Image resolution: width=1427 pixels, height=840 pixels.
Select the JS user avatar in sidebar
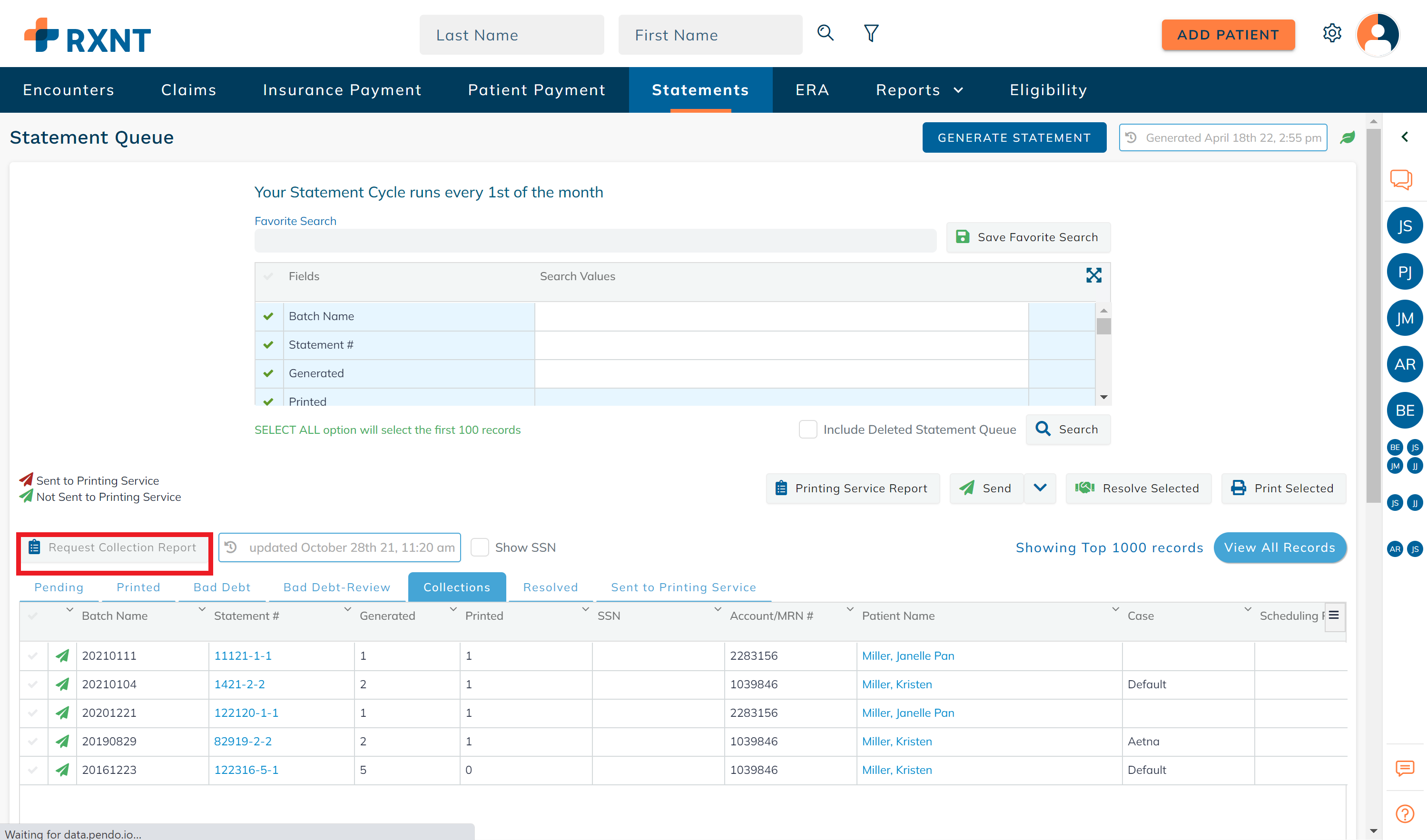[x=1404, y=226]
